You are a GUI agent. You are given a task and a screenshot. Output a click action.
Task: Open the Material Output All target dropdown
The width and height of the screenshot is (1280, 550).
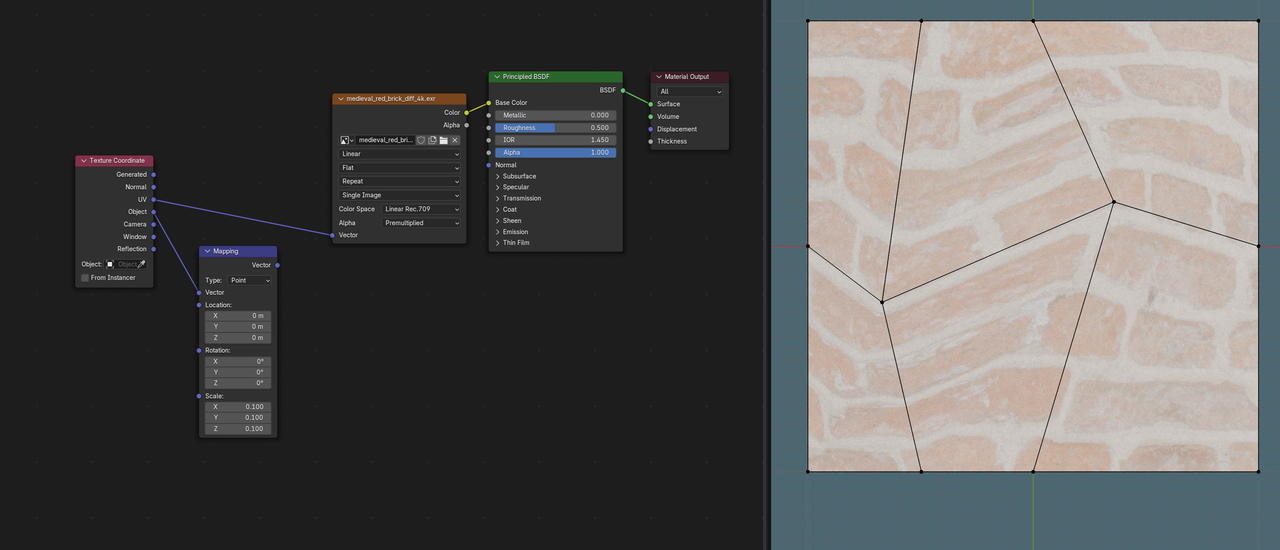tap(690, 91)
